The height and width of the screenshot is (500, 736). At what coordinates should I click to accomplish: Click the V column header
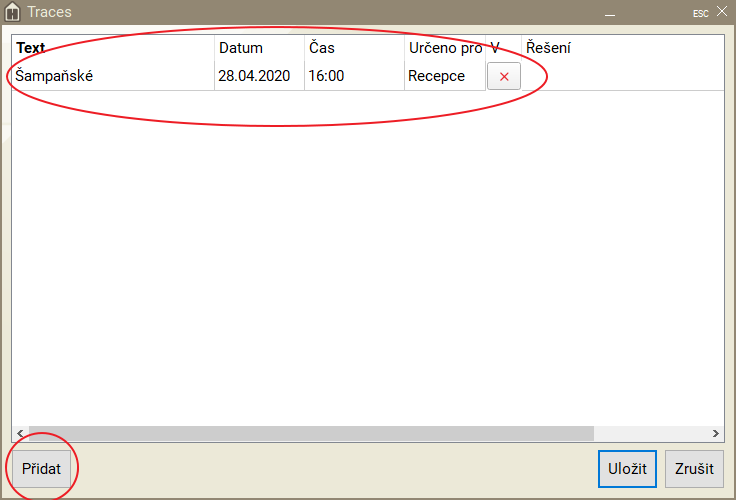[x=495, y=48]
